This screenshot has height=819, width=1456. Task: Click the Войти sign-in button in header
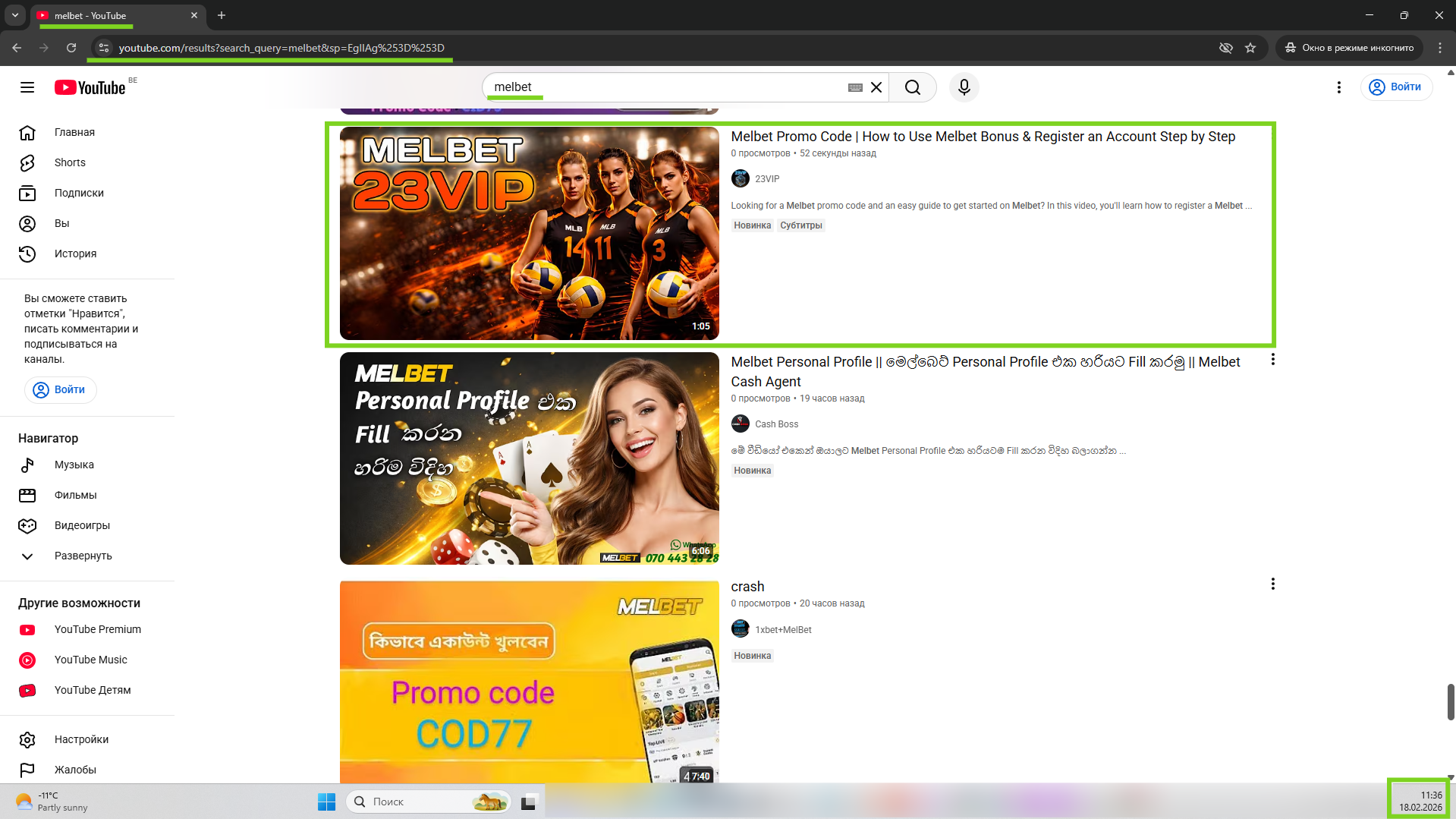(x=1396, y=87)
